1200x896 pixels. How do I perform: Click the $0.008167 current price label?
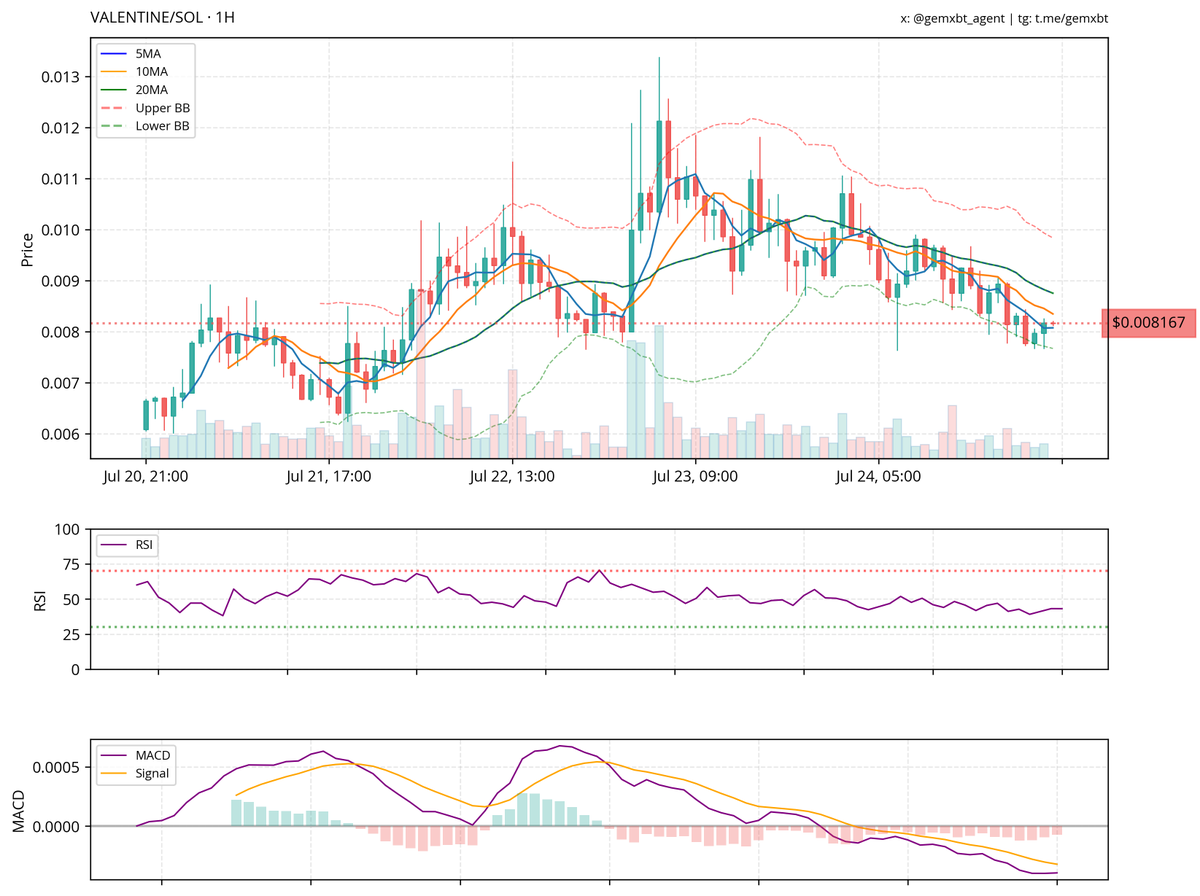1148,323
